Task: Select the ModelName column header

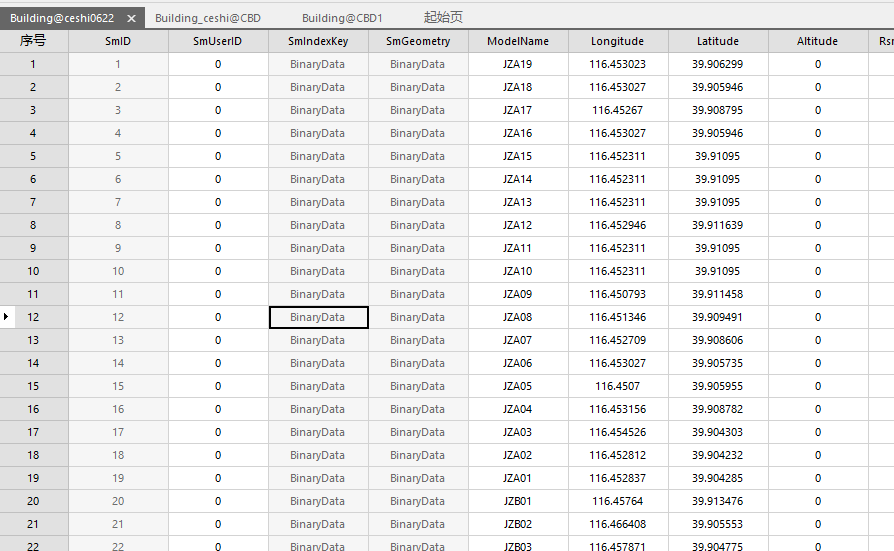Action: [518, 41]
